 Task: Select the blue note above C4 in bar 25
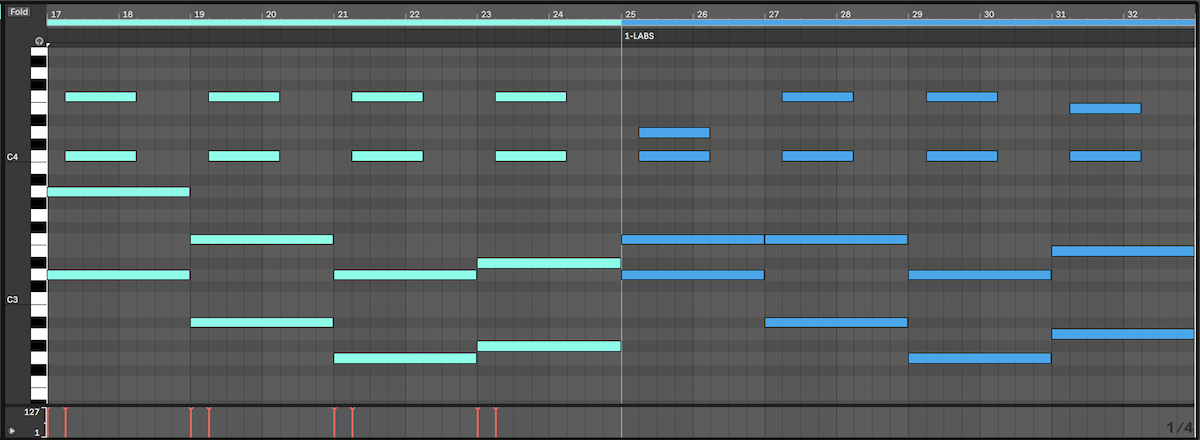click(x=674, y=132)
